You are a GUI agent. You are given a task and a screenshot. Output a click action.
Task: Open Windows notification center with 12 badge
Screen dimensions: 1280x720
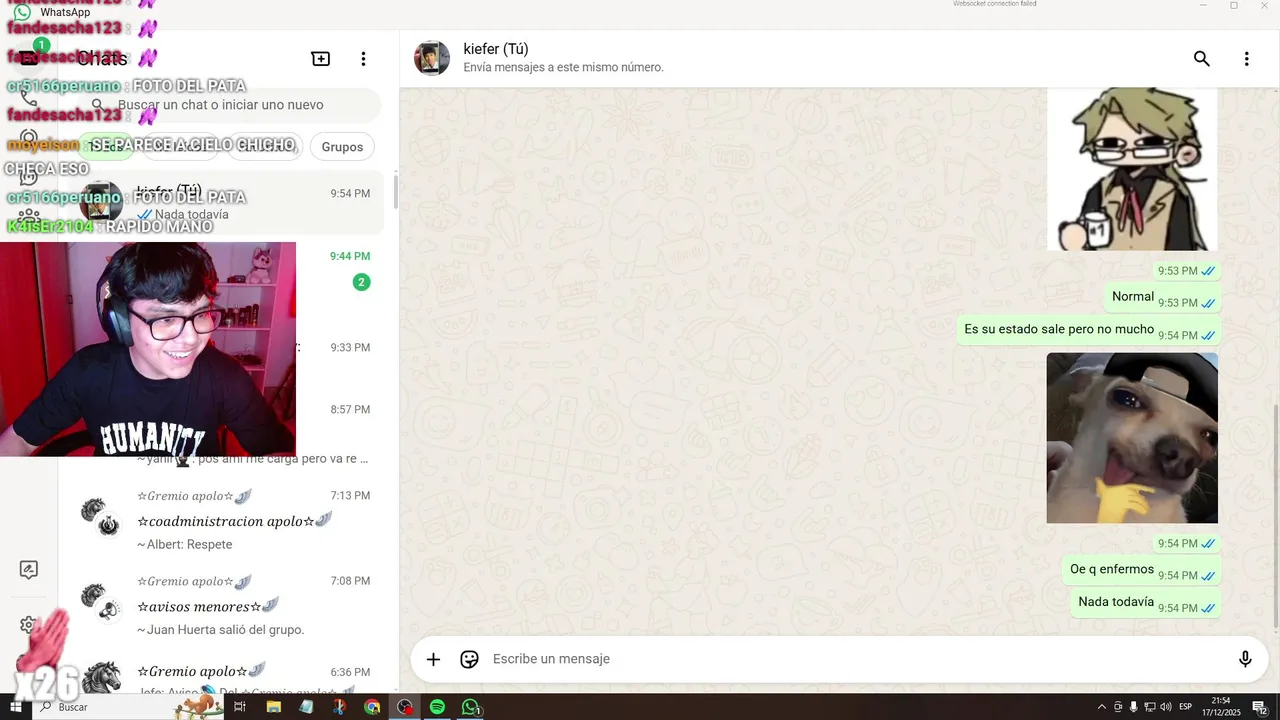pos(1260,707)
